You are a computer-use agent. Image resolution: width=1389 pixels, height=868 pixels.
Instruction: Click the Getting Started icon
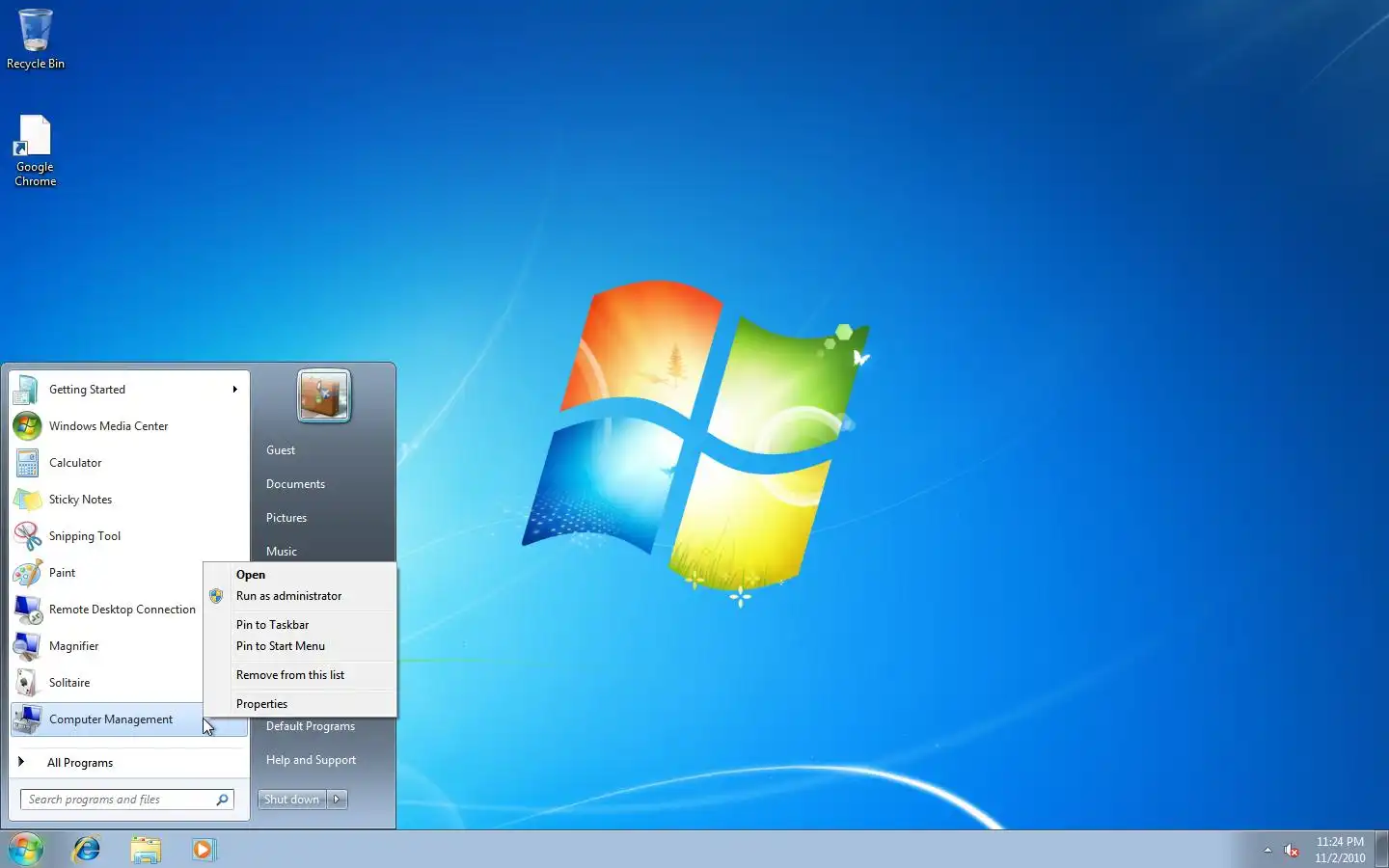[27, 390]
